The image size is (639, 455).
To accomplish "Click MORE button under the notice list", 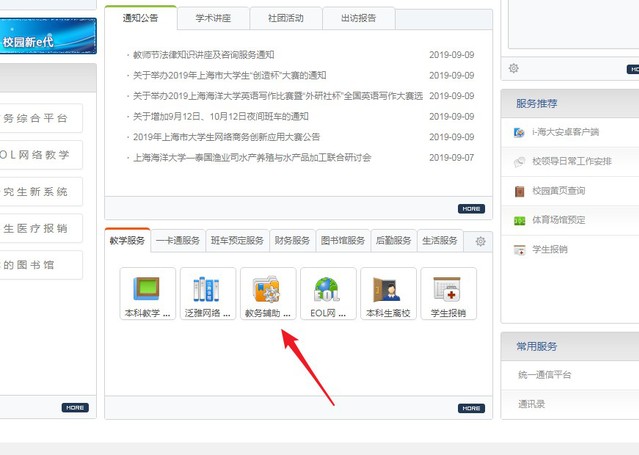I will coord(471,208).
